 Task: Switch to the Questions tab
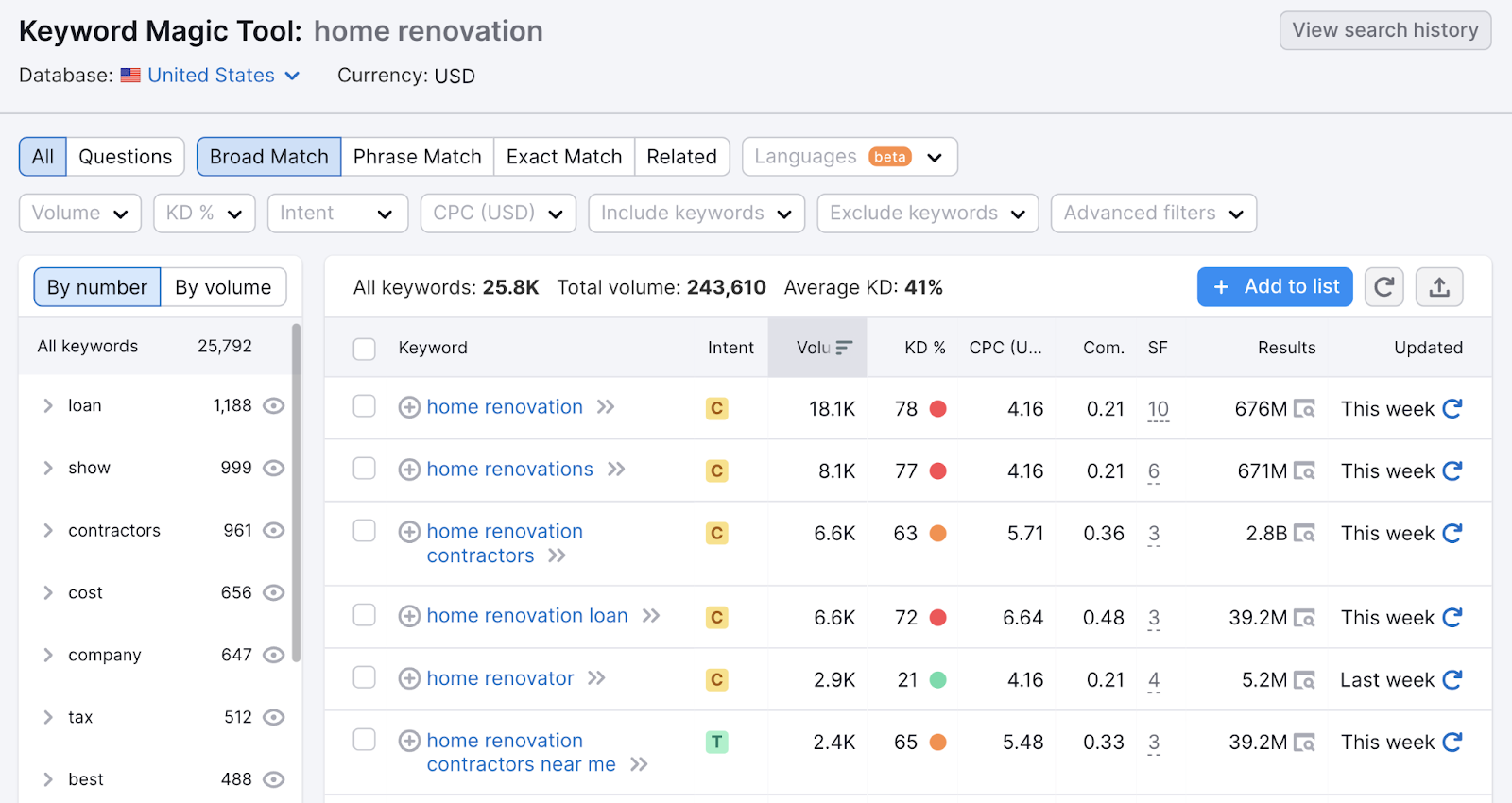tap(126, 157)
